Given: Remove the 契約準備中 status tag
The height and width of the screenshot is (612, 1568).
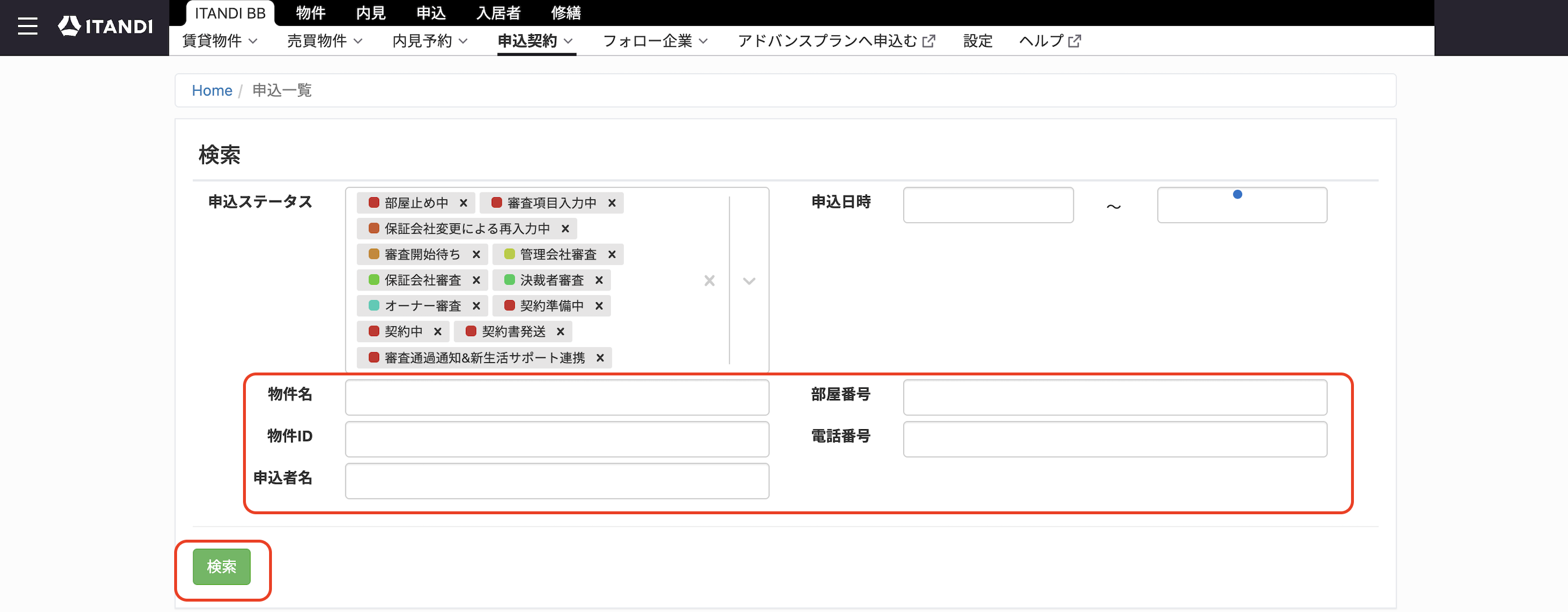Looking at the screenshot, I should point(599,306).
